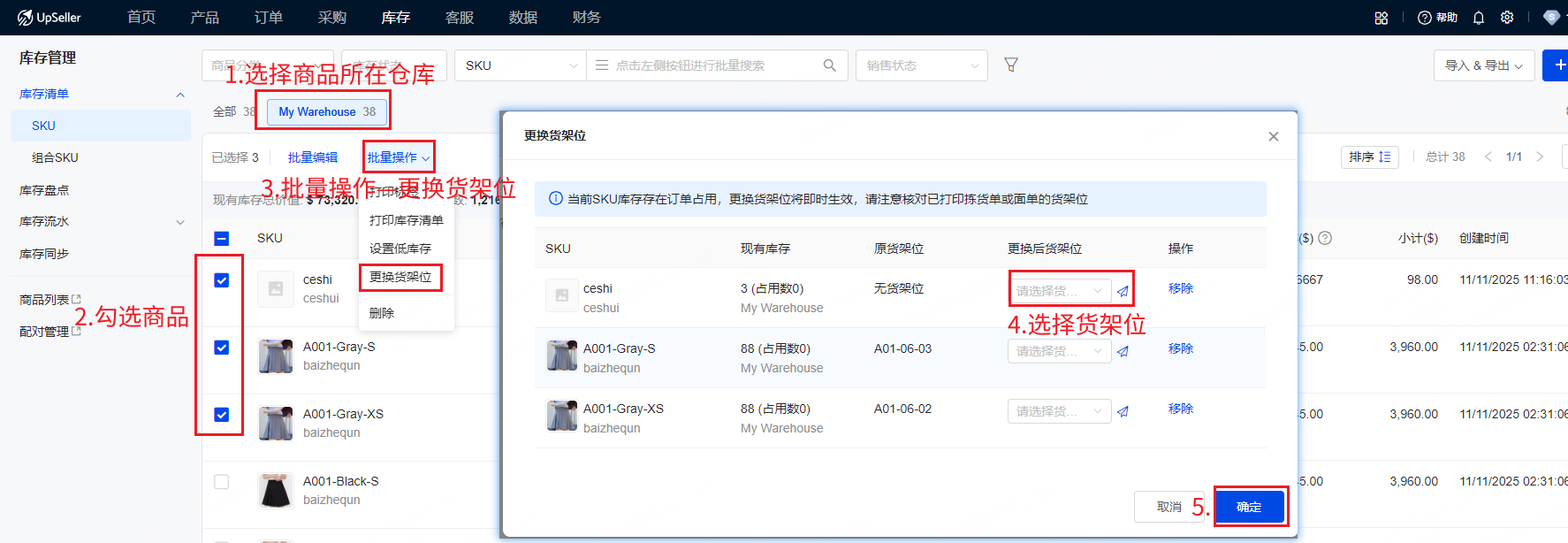Click the apps grid icon
This screenshot has width=1568, height=543.
[x=1382, y=18]
